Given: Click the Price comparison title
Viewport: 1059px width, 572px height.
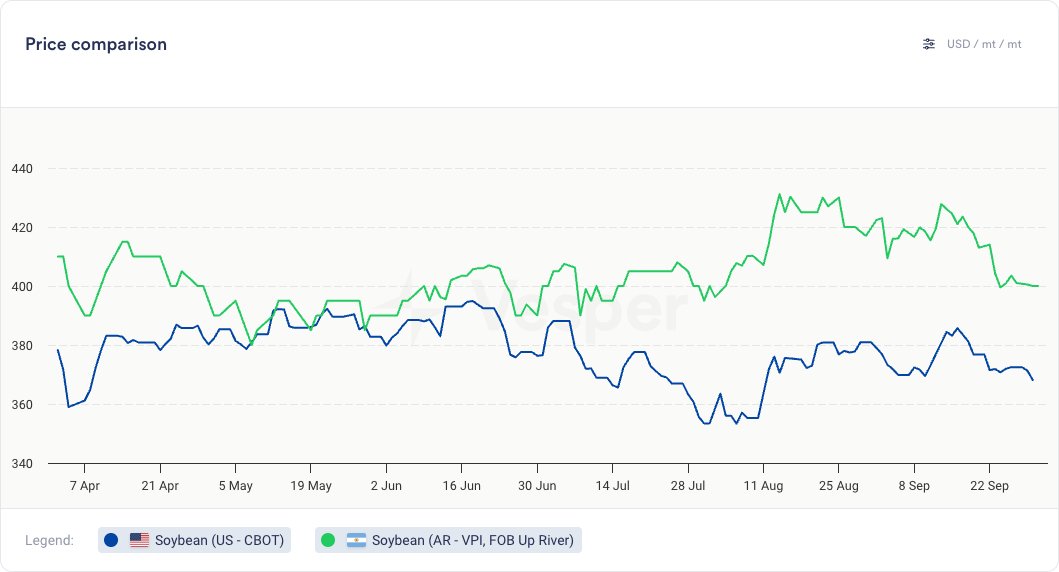Looking at the screenshot, I should (96, 44).
